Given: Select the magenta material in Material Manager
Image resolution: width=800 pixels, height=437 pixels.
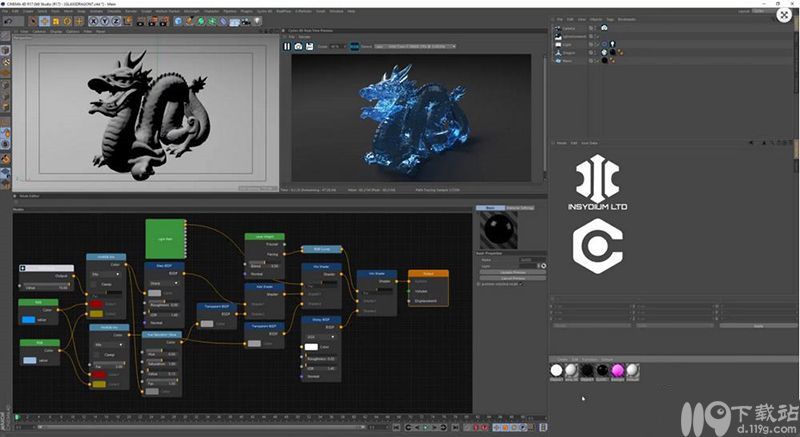Looking at the screenshot, I should [617, 371].
